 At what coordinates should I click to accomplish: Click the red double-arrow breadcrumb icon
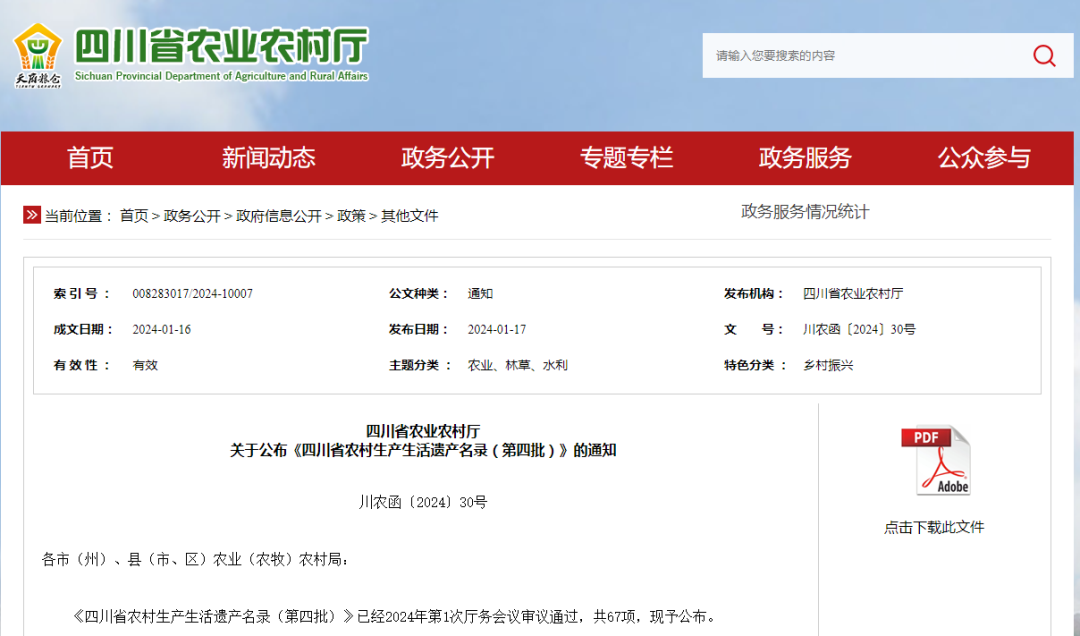click(x=32, y=215)
